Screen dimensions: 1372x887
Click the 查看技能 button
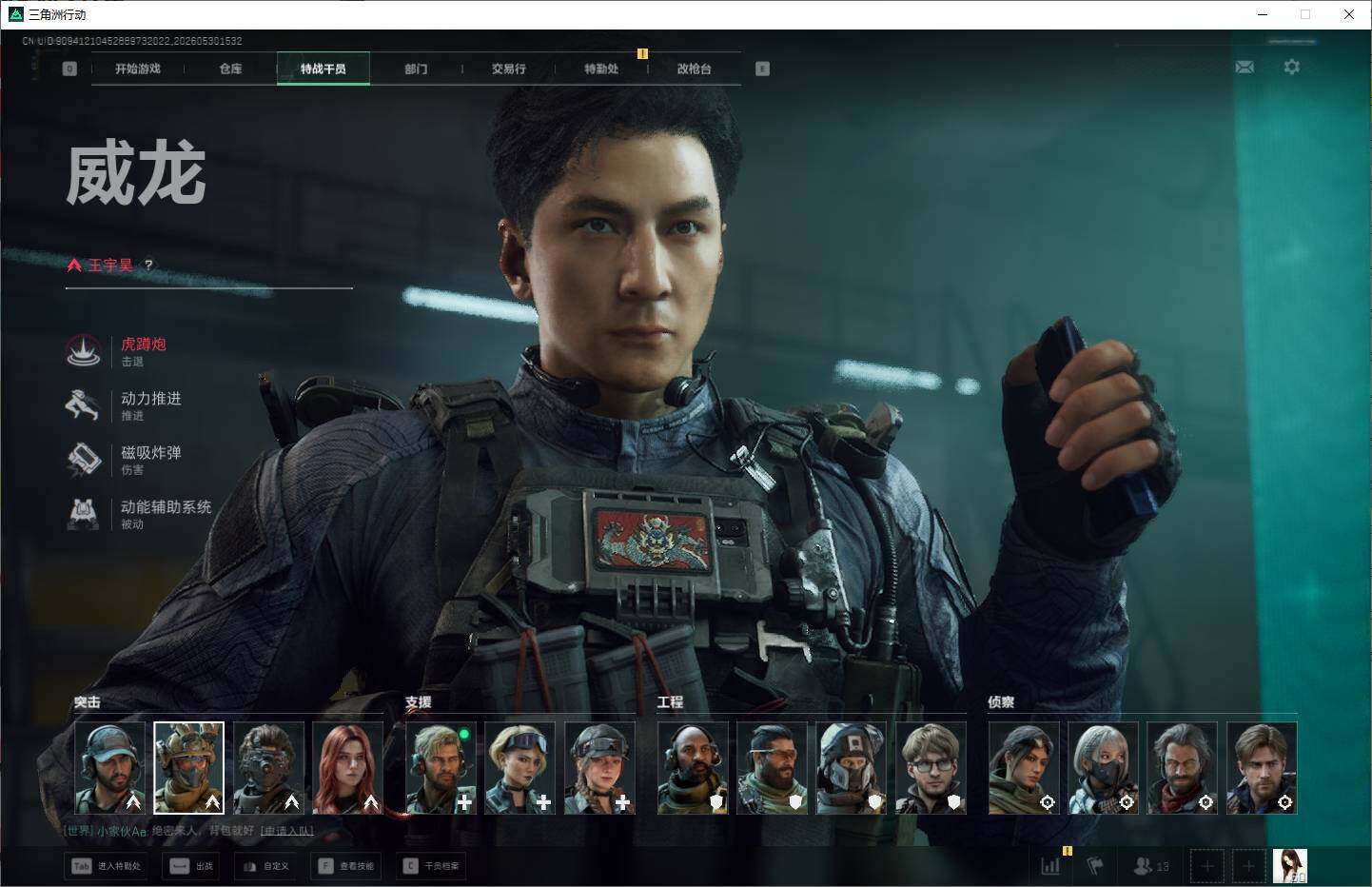(x=347, y=866)
